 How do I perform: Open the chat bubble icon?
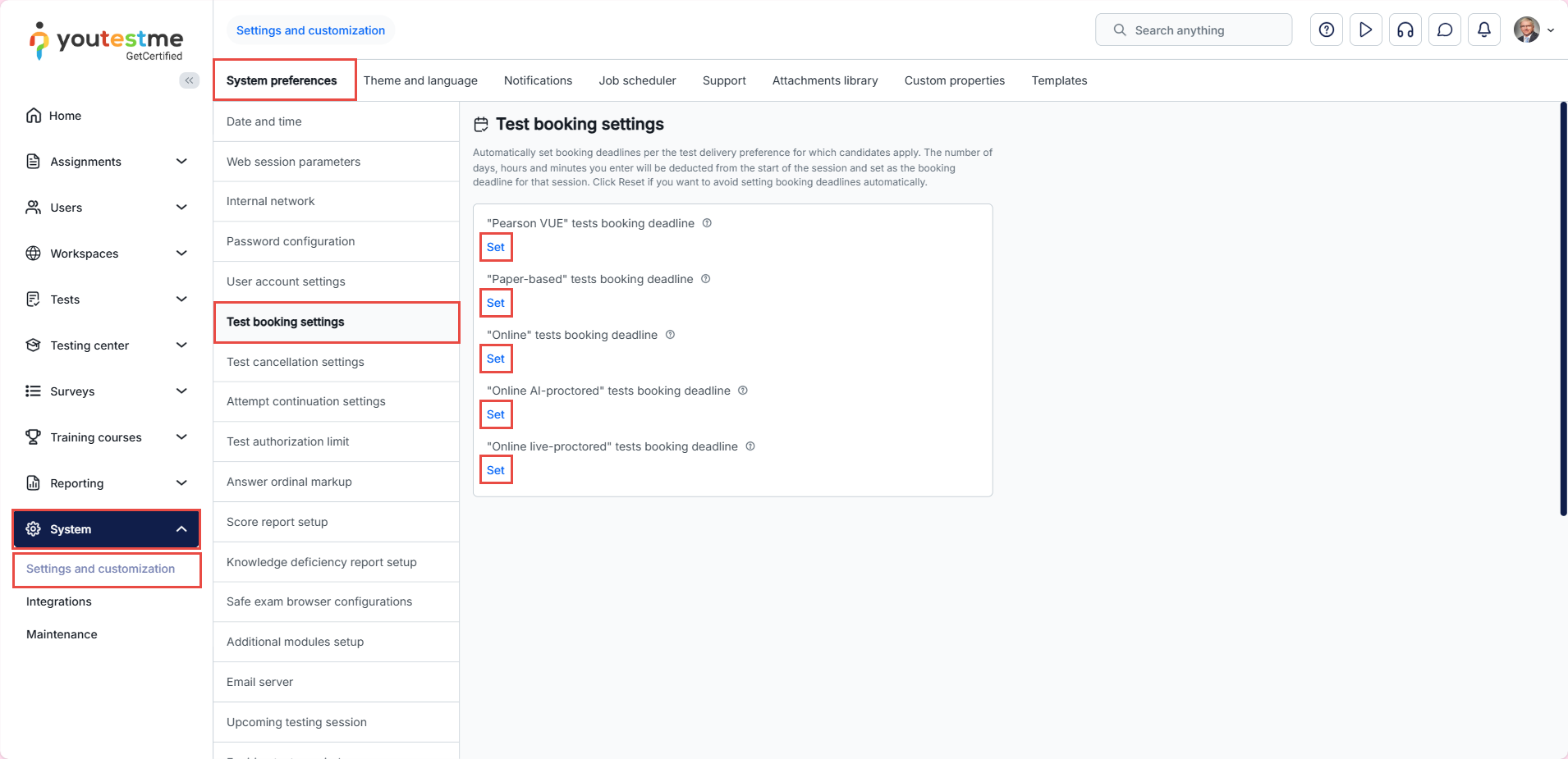pos(1444,30)
